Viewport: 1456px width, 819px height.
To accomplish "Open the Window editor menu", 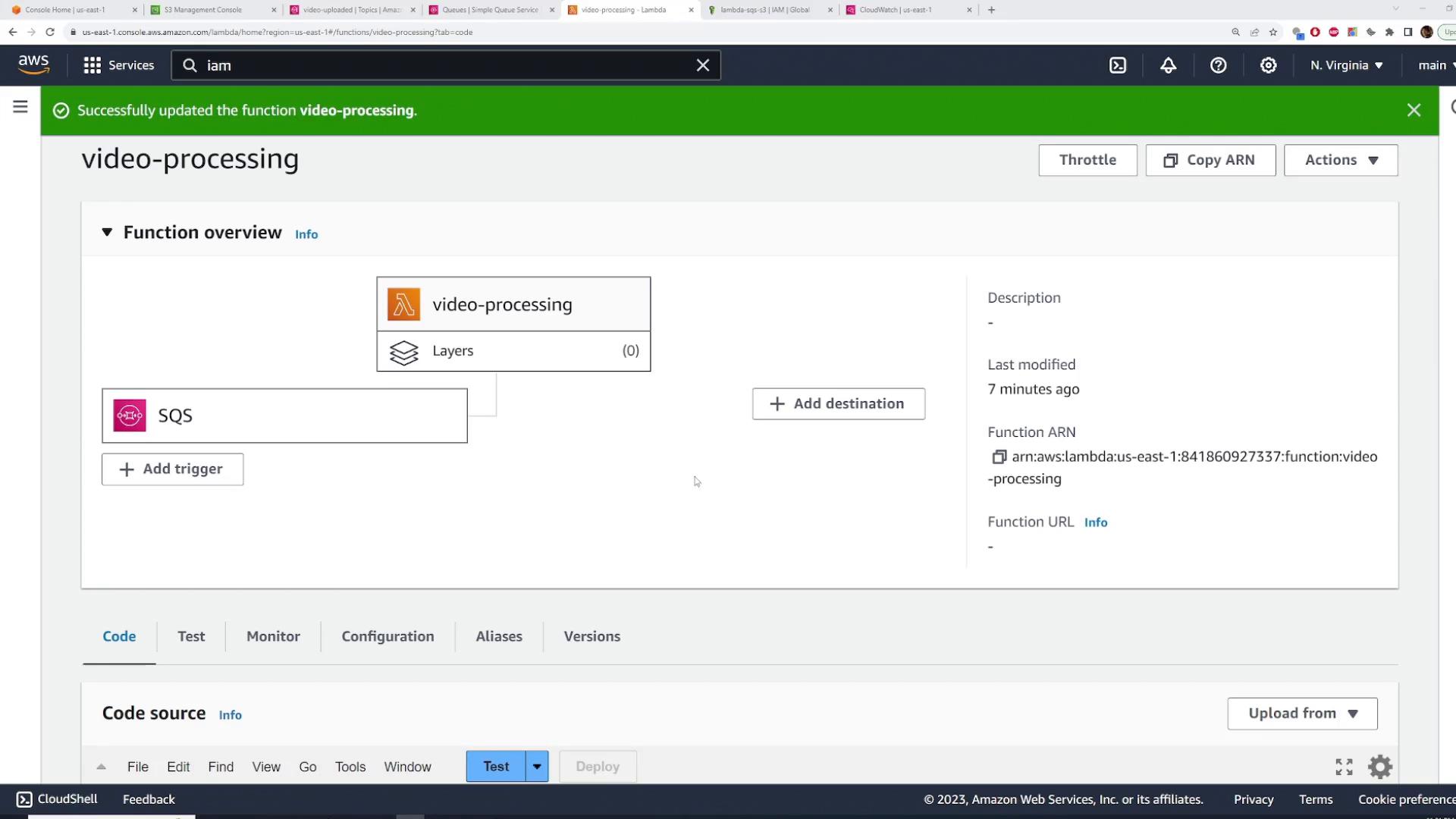I will click(407, 767).
